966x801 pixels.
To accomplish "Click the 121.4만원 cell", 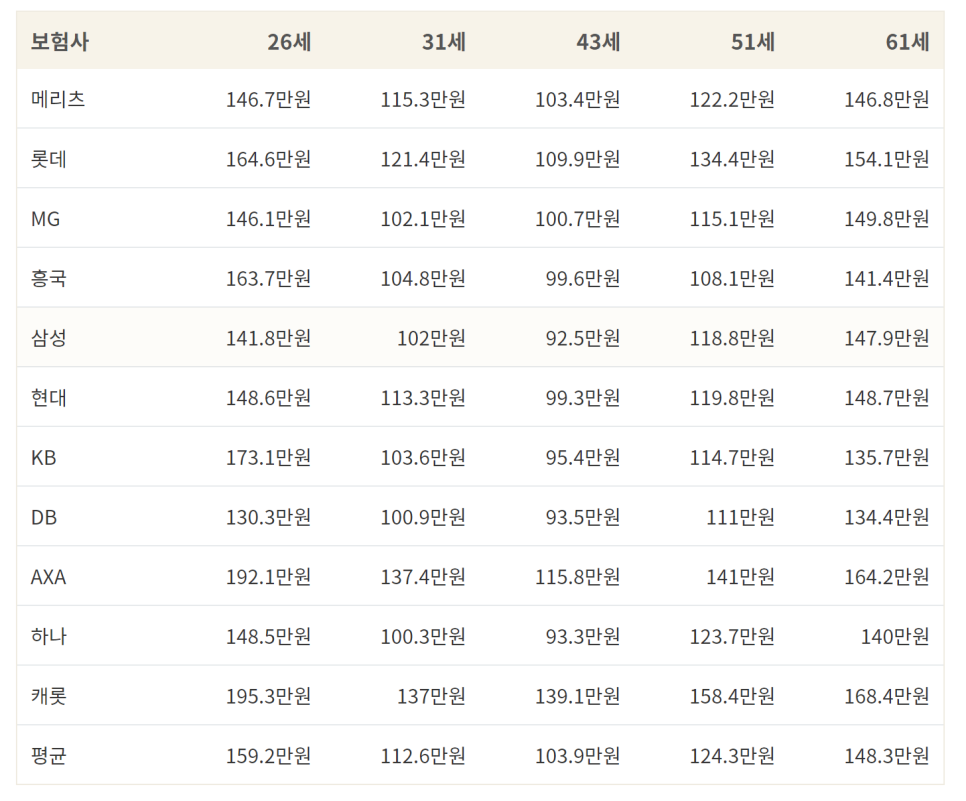I will 423,159.
